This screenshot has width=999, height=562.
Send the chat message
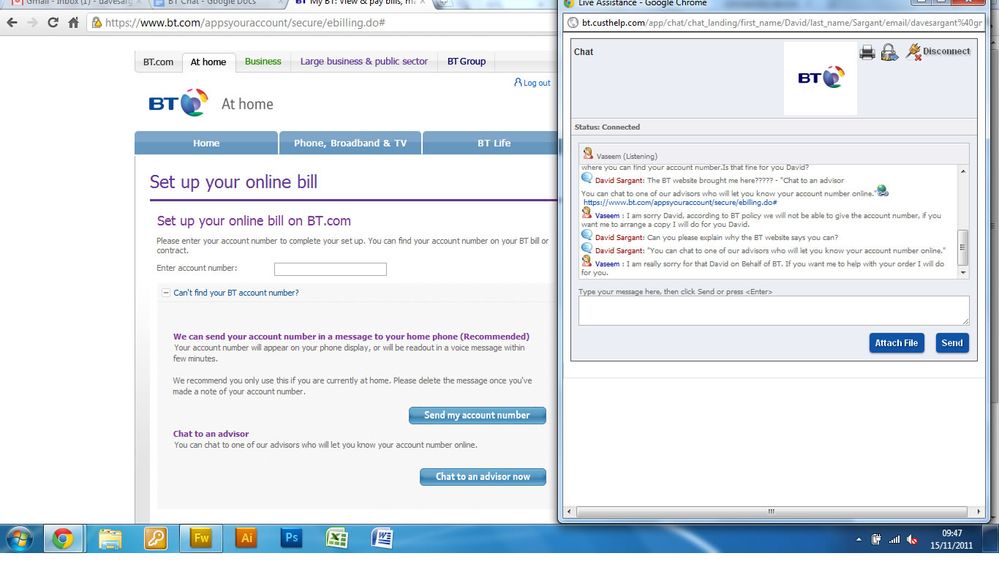pyautogui.click(x=952, y=343)
